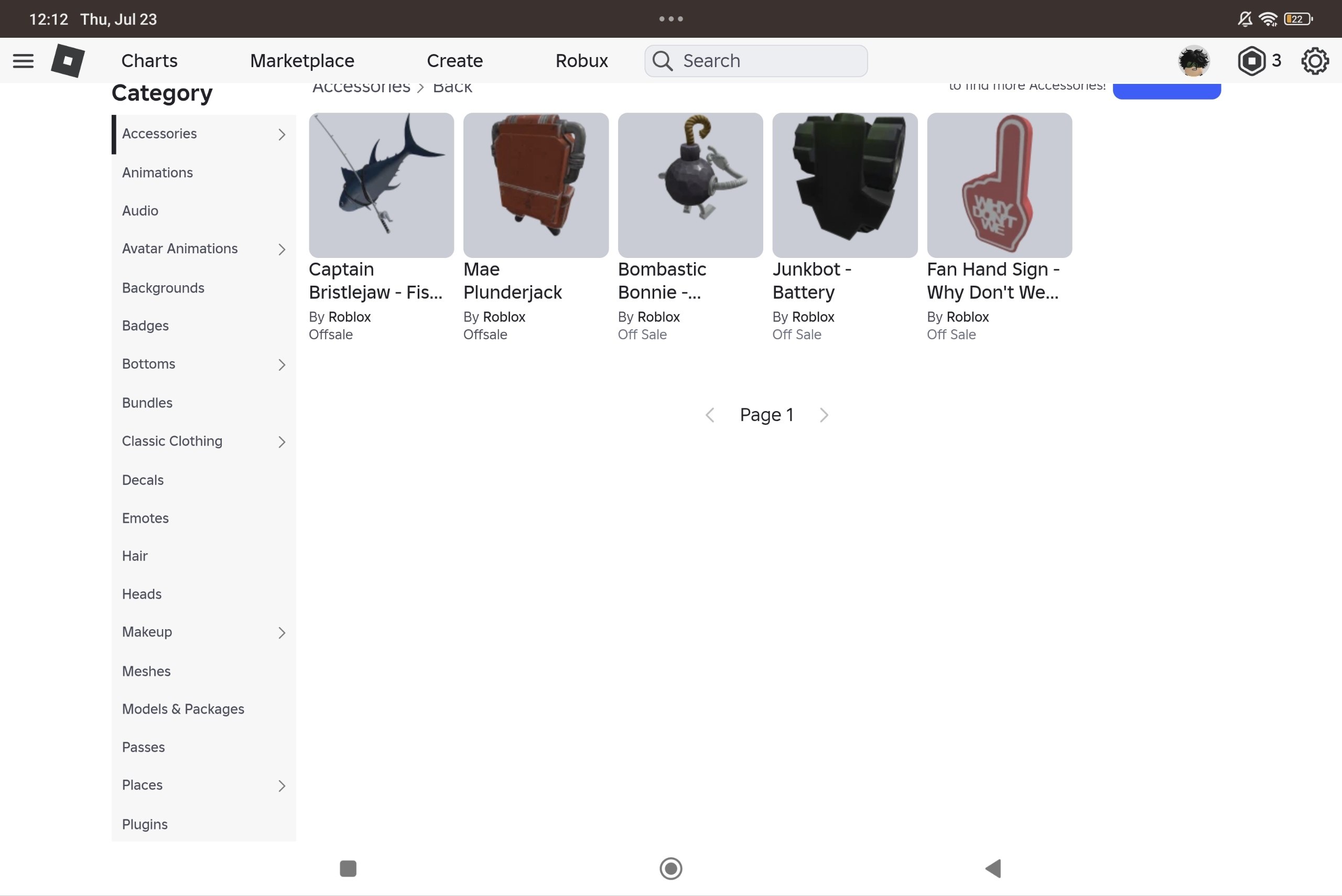Open the user avatar profile picture
This screenshot has width=1342, height=896.
[x=1194, y=61]
